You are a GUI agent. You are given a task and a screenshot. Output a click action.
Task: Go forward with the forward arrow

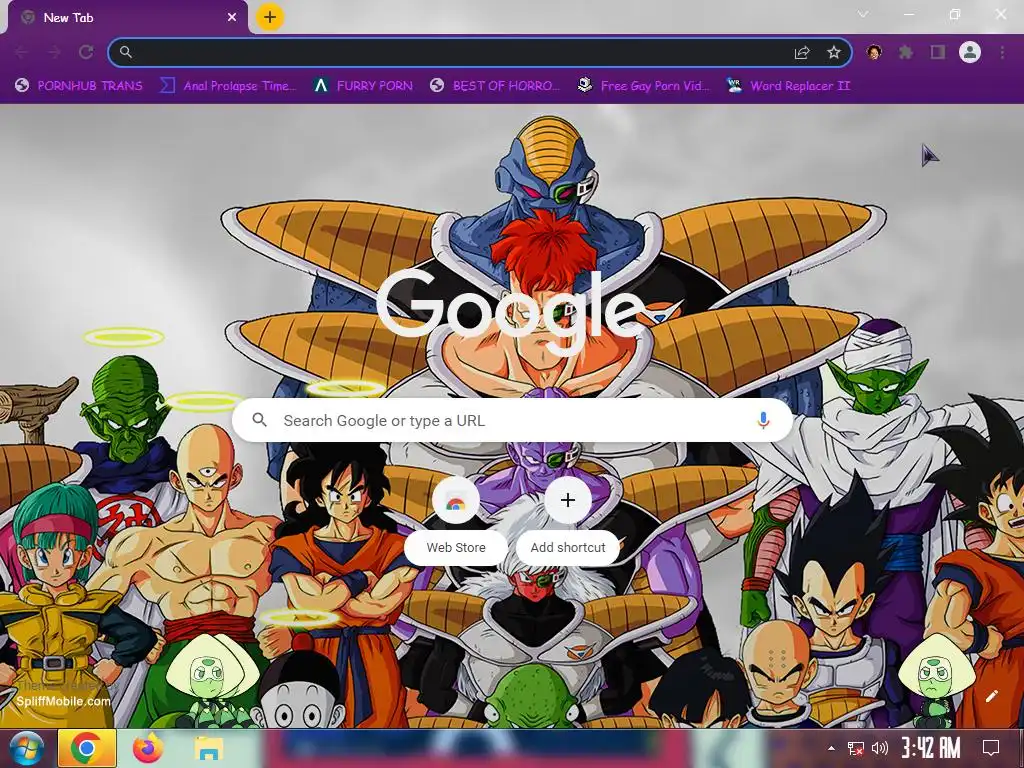pyautogui.click(x=54, y=52)
